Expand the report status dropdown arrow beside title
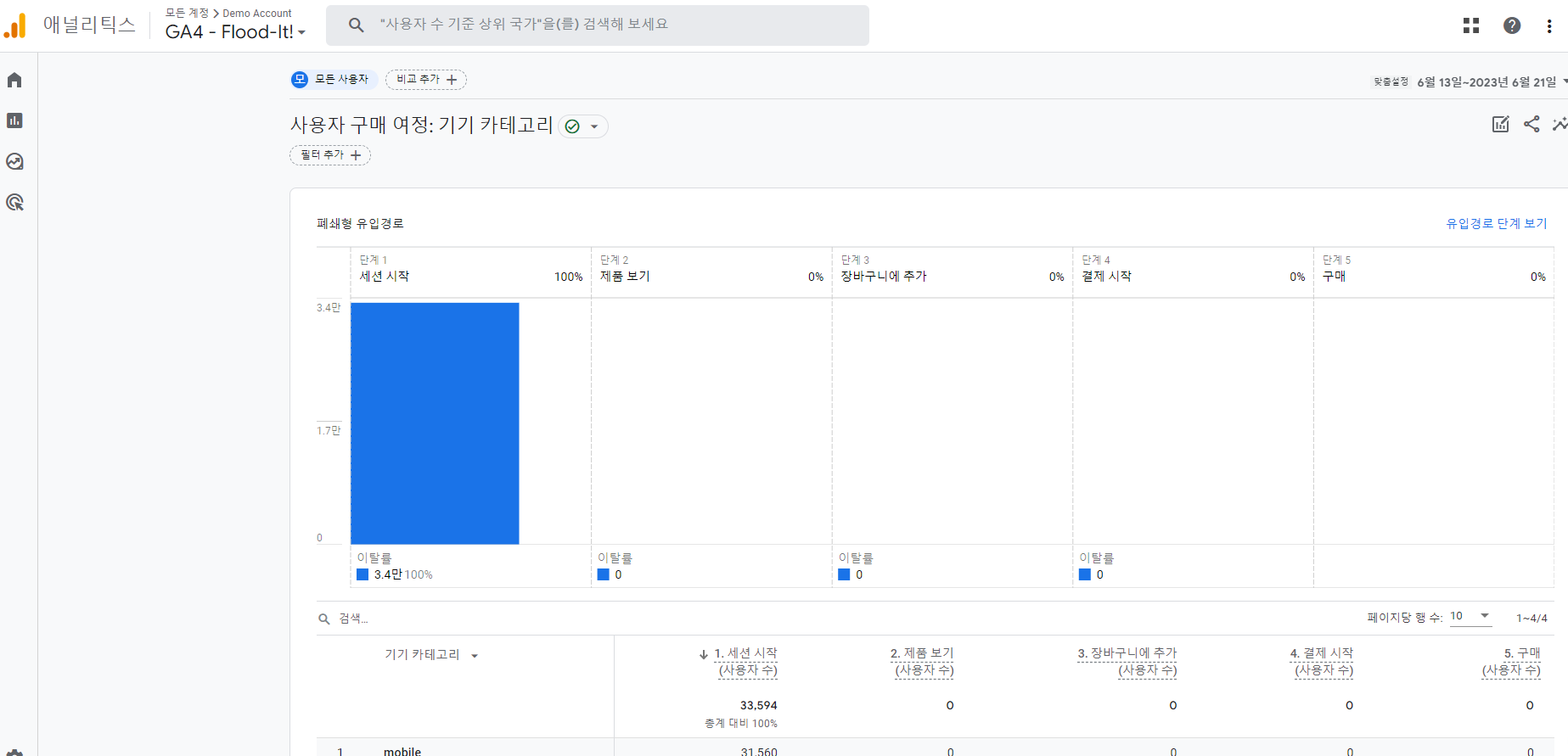This screenshot has height=756, width=1568. point(594,126)
